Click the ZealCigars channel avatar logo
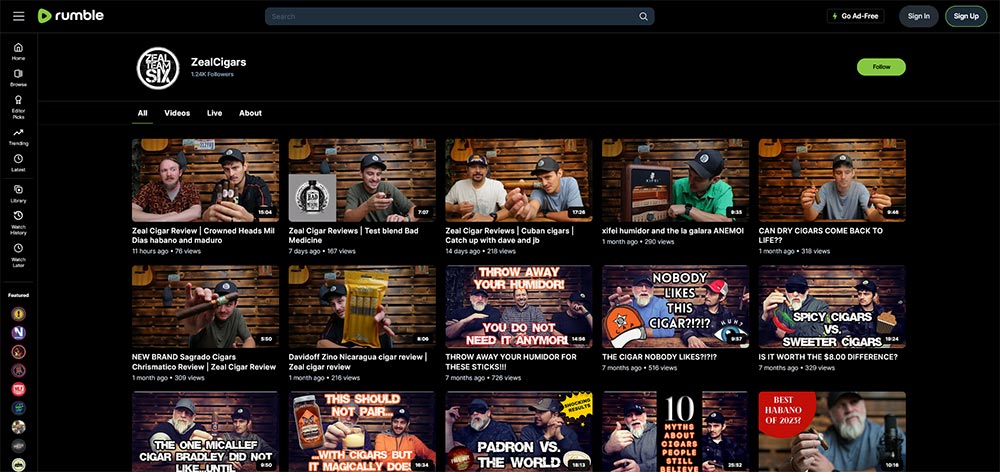Screen dimensions: 1000x472 click(x=158, y=68)
